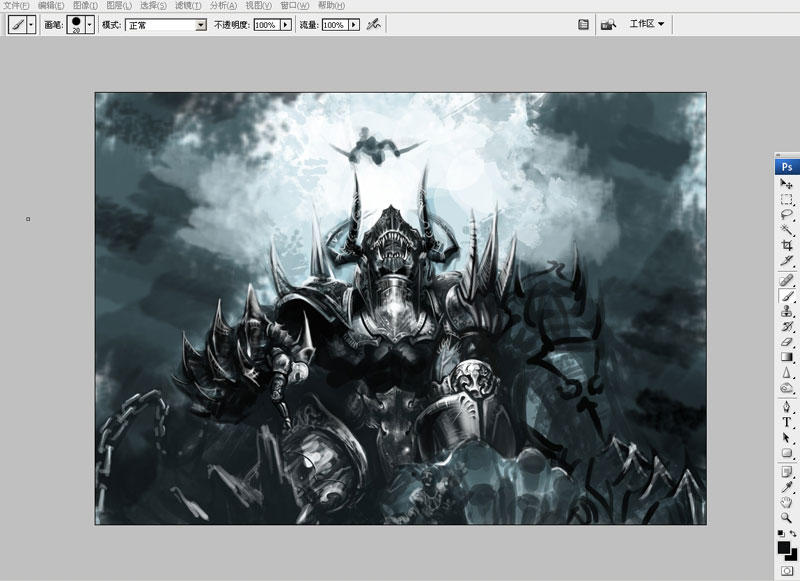Click the flow 100% input field
Screen dimensions: 800x581
pyautogui.click(x=335, y=24)
